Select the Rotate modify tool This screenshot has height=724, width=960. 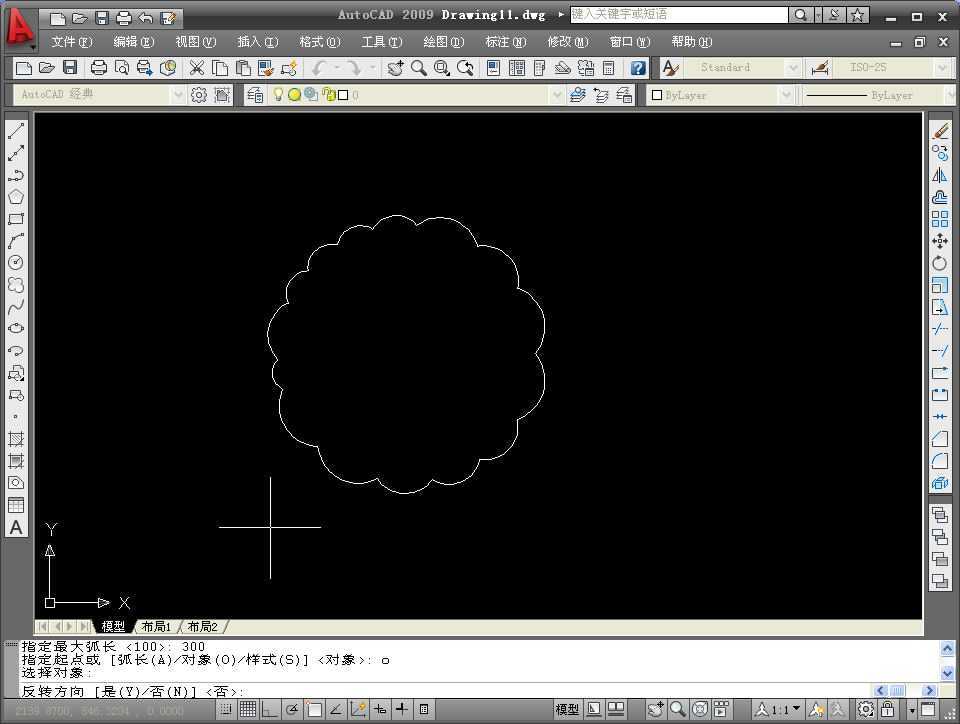coord(940,263)
